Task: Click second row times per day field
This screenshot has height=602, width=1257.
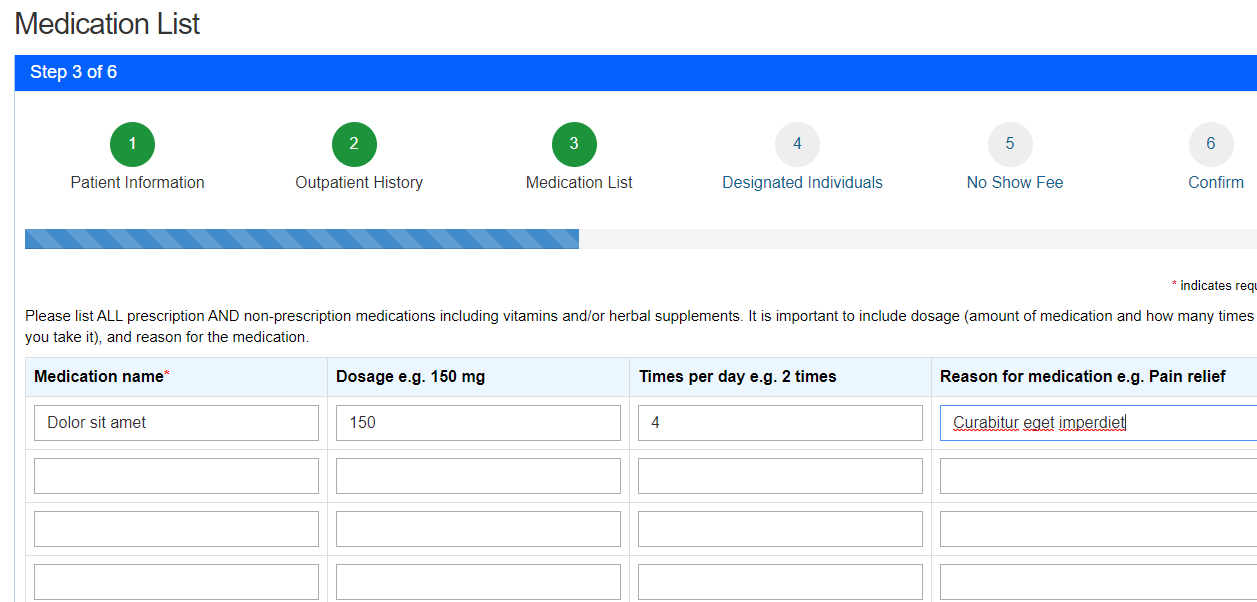Action: [780, 476]
